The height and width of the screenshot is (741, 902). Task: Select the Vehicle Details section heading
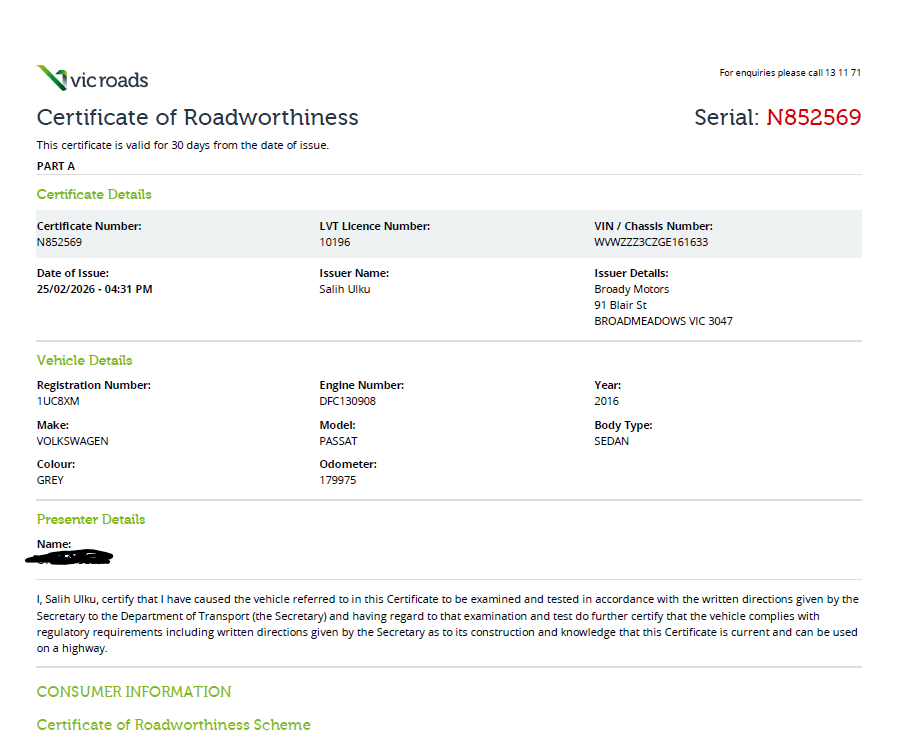pyautogui.click(x=84, y=360)
